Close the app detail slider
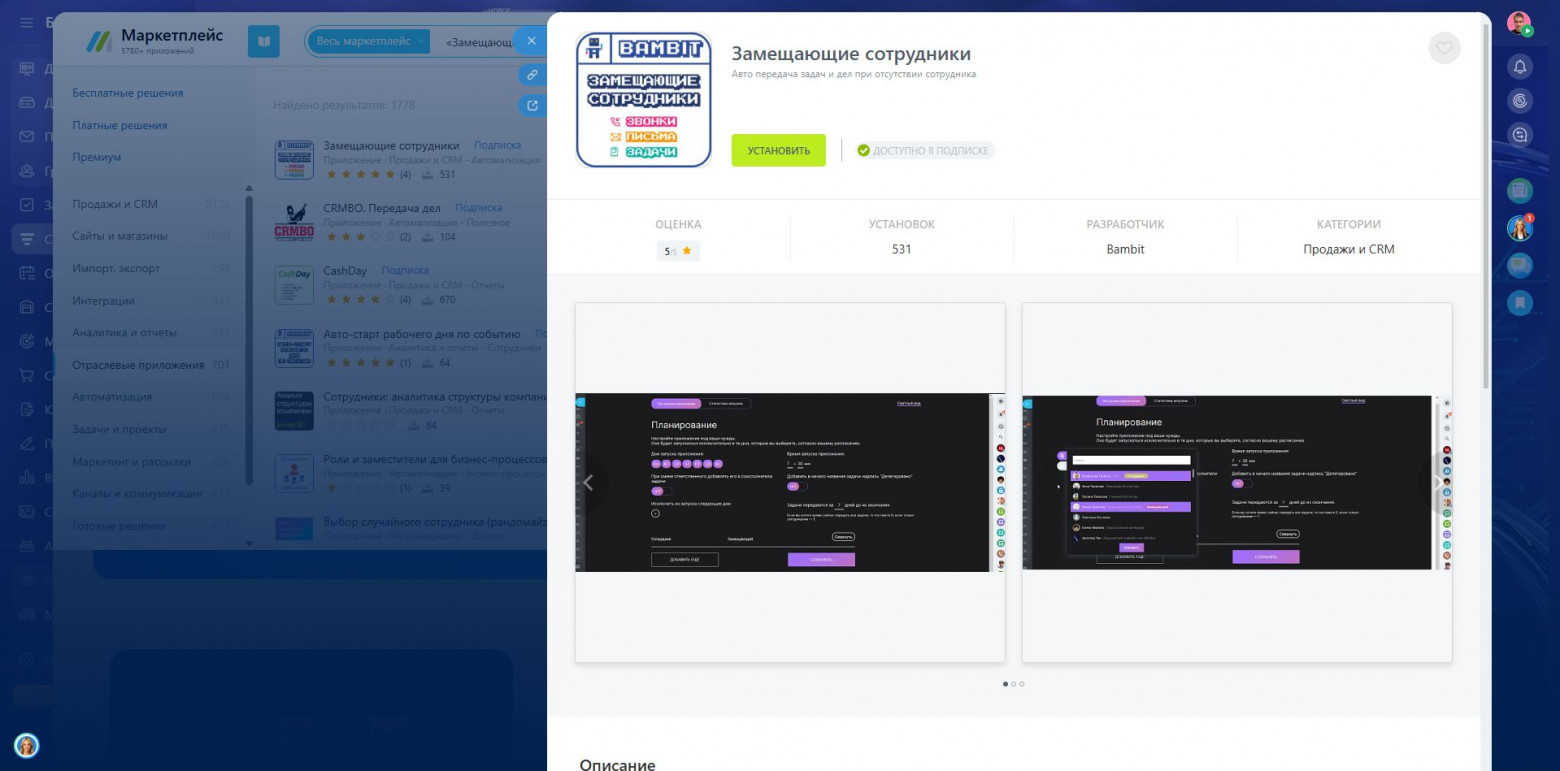The width and height of the screenshot is (1560, 771). tap(532, 41)
